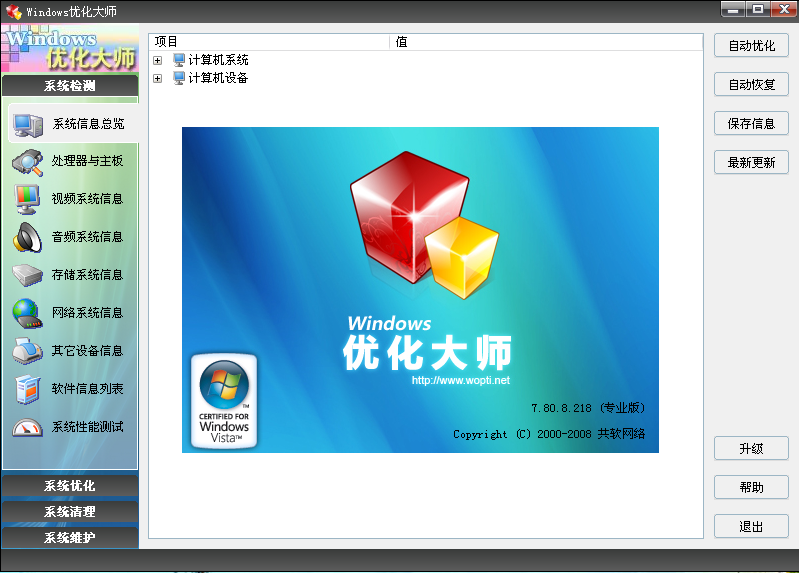799x573 pixels.
Task: Select the 计算机系统 tree row label
Action: coord(218,60)
